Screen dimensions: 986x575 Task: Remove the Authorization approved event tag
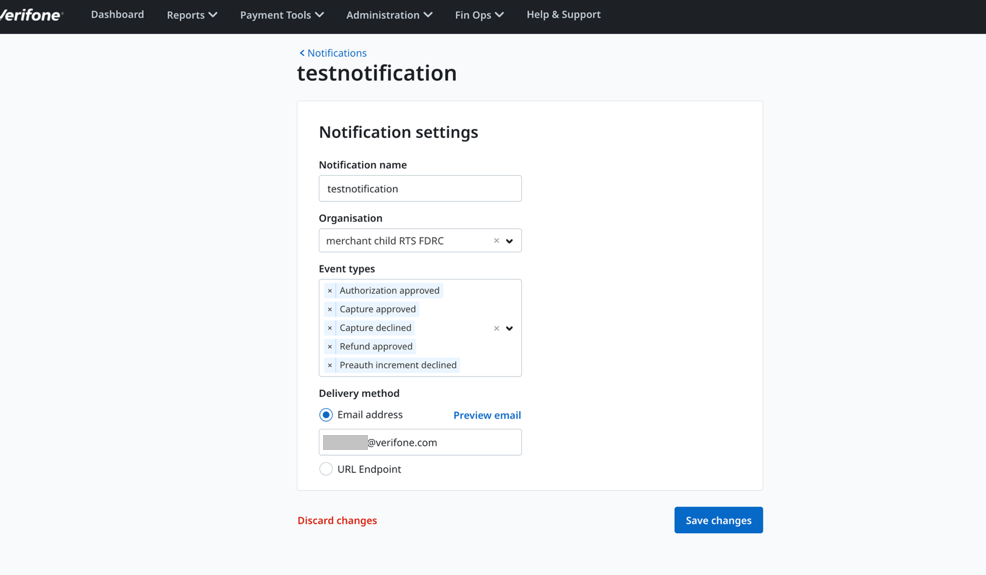coord(330,291)
